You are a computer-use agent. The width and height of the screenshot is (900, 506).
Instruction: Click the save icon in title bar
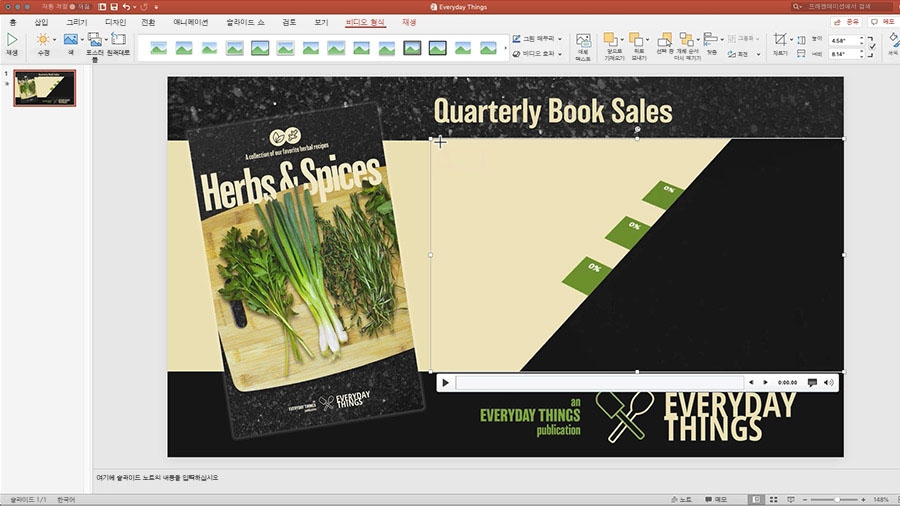pyautogui.click(x=114, y=7)
